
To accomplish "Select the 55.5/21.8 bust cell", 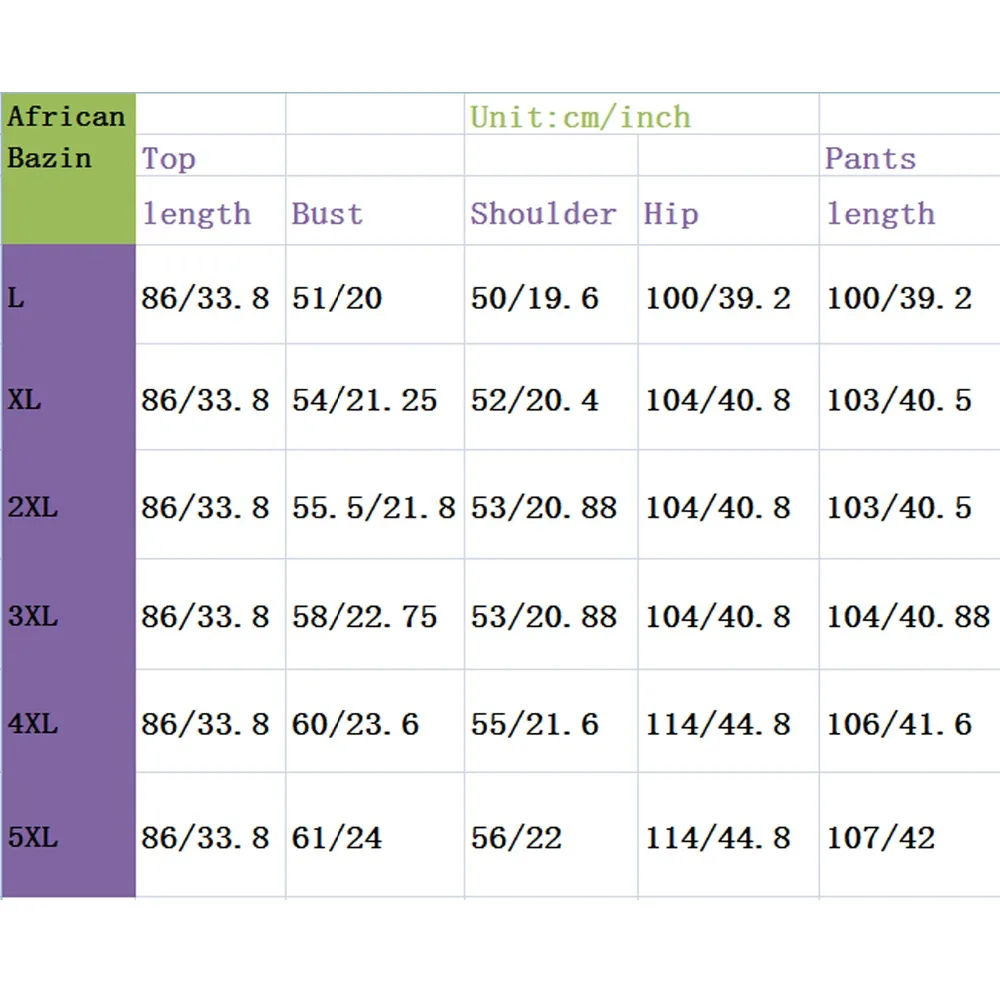I will pos(374,508).
